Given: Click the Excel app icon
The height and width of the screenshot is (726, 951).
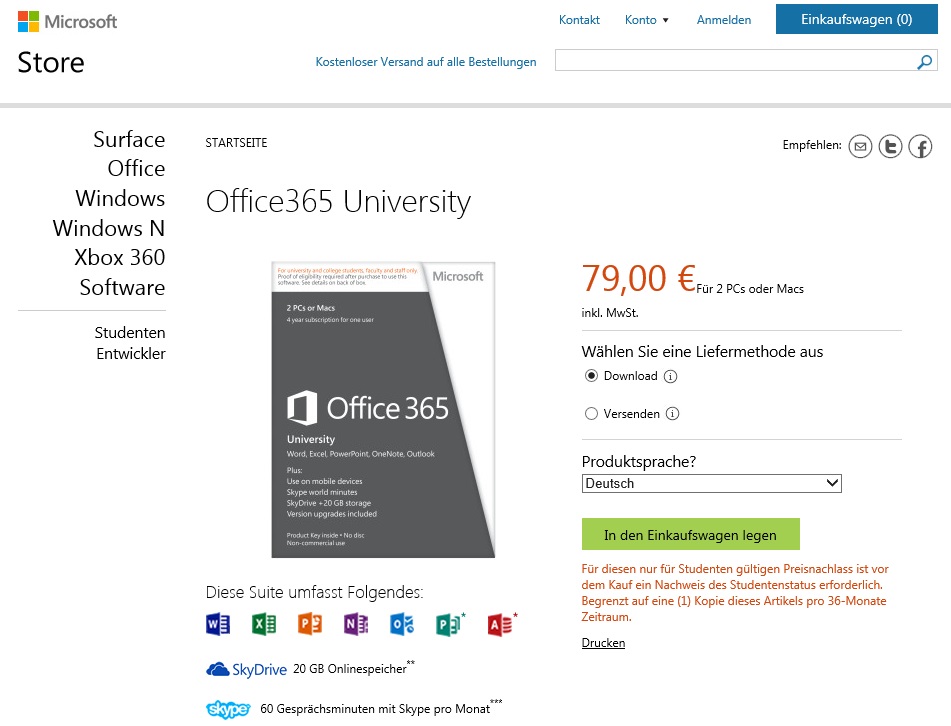Looking at the screenshot, I should click(263, 624).
